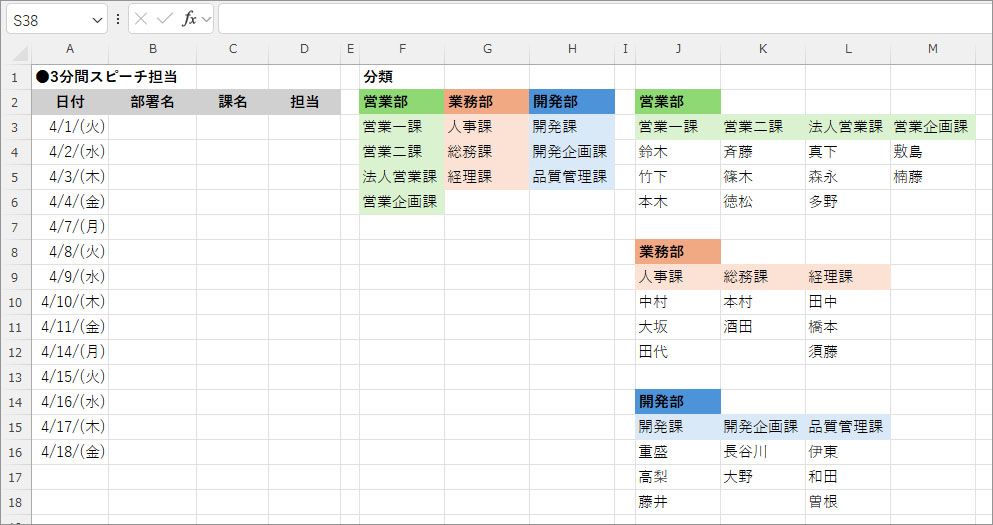The image size is (993, 525).
Task: Select 品質管理課 cell in column H
Action: [x=572, y=177]
